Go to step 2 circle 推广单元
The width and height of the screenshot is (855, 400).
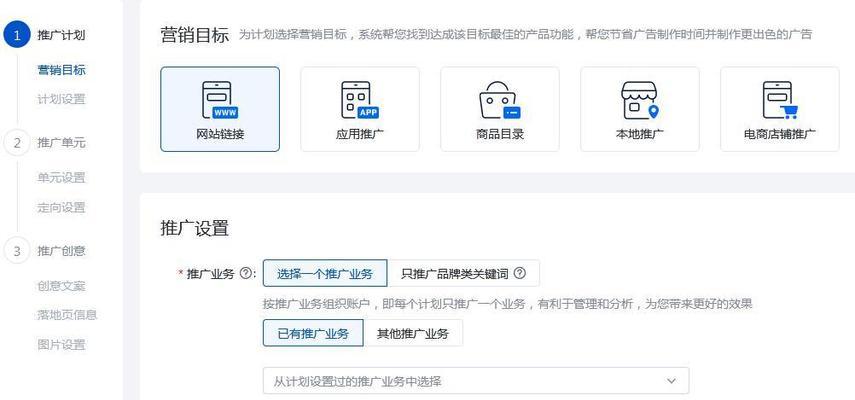[x=17, y=143]
